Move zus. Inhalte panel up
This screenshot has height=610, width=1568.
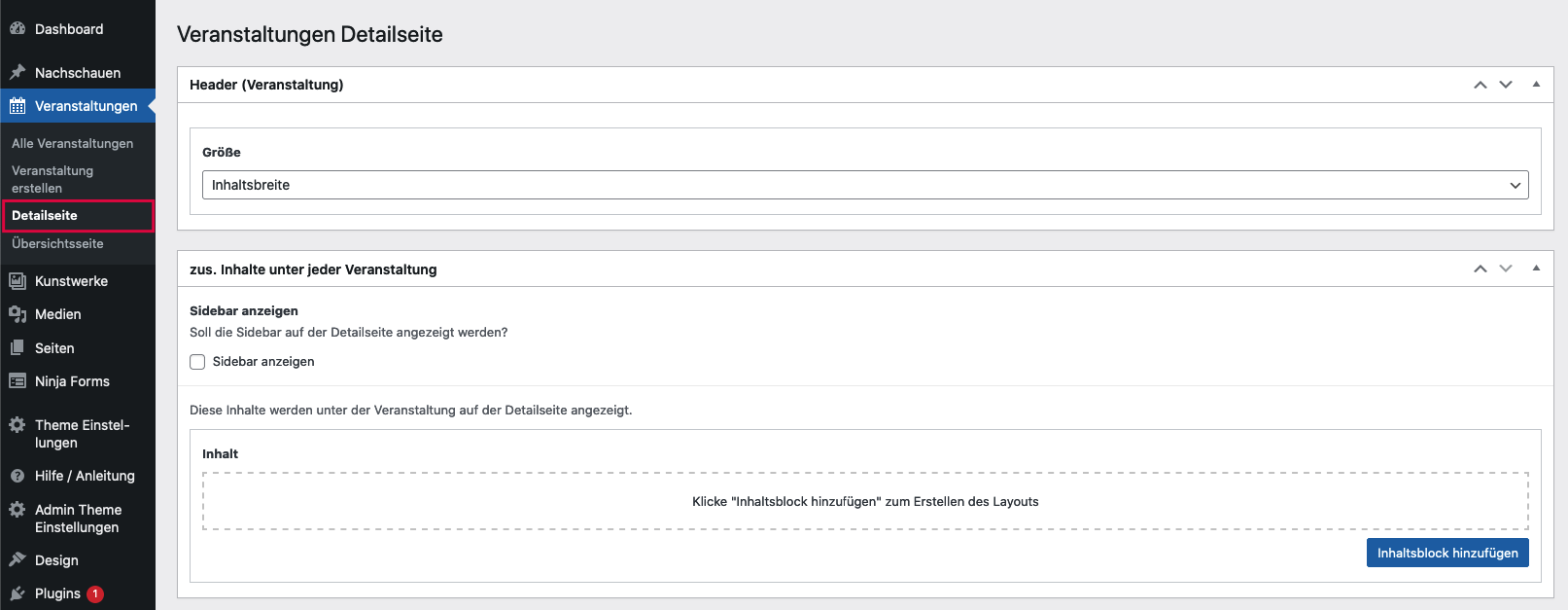coord(1480,269)
